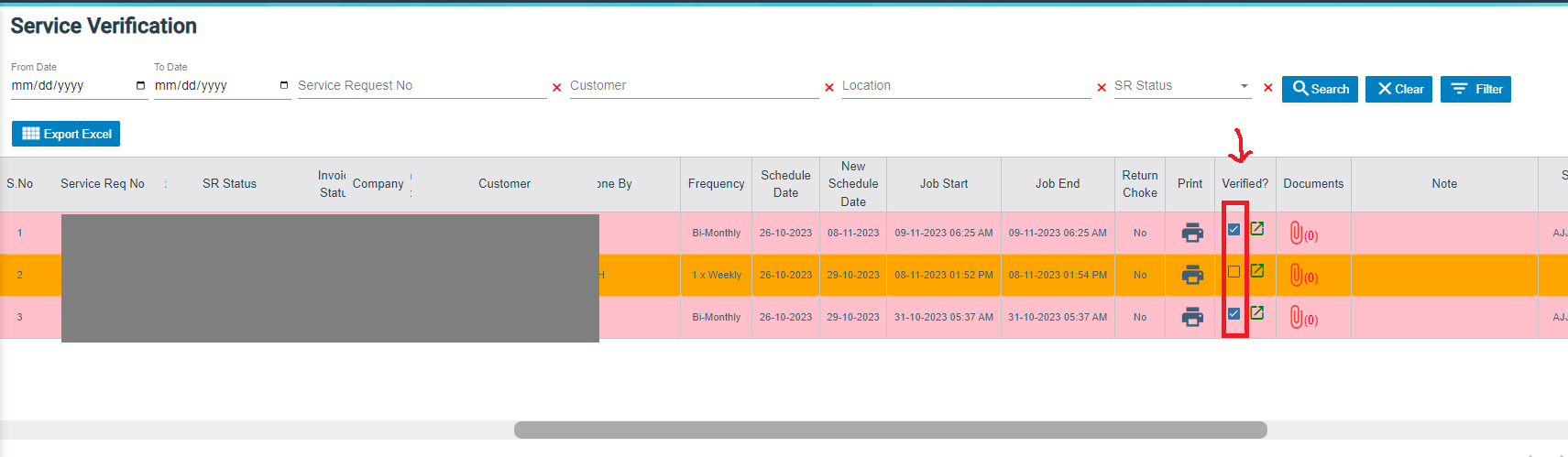Sort by Frequency column header

pos(716,184)
